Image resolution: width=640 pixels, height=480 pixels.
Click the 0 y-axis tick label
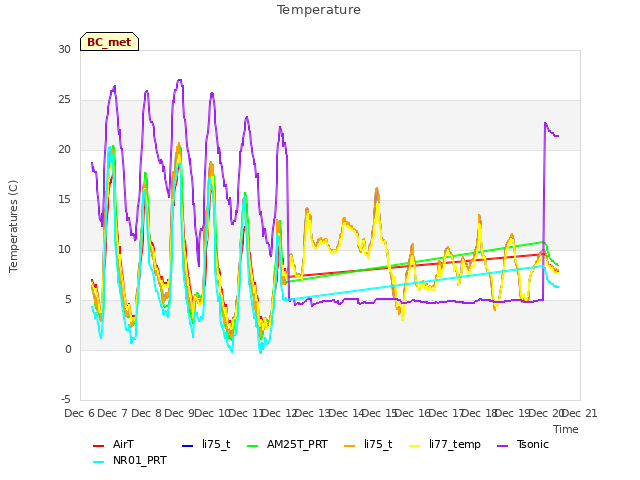68,350
